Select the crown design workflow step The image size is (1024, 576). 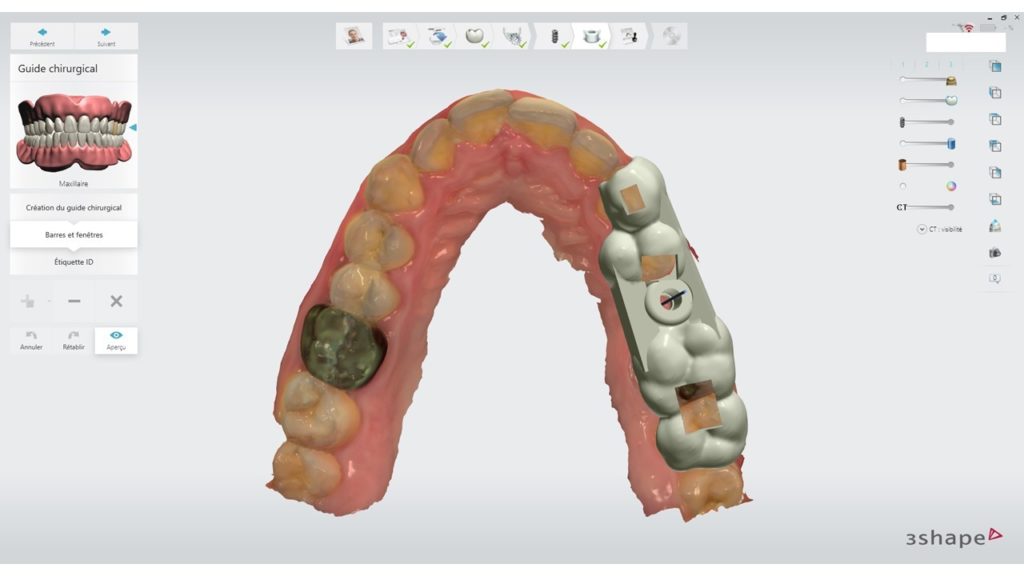[475, 35]
